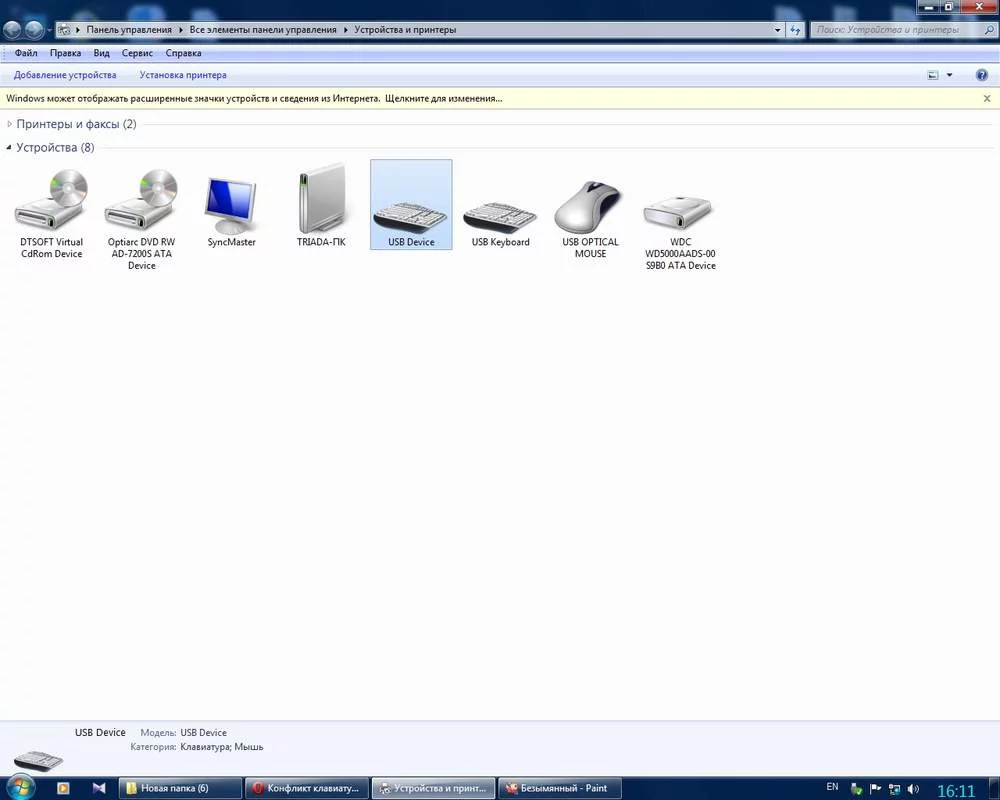Image resolution: width=1000 pixels, height=800 pixels.
Task: Click the EN language indicator
Action: tap(832, 787)
